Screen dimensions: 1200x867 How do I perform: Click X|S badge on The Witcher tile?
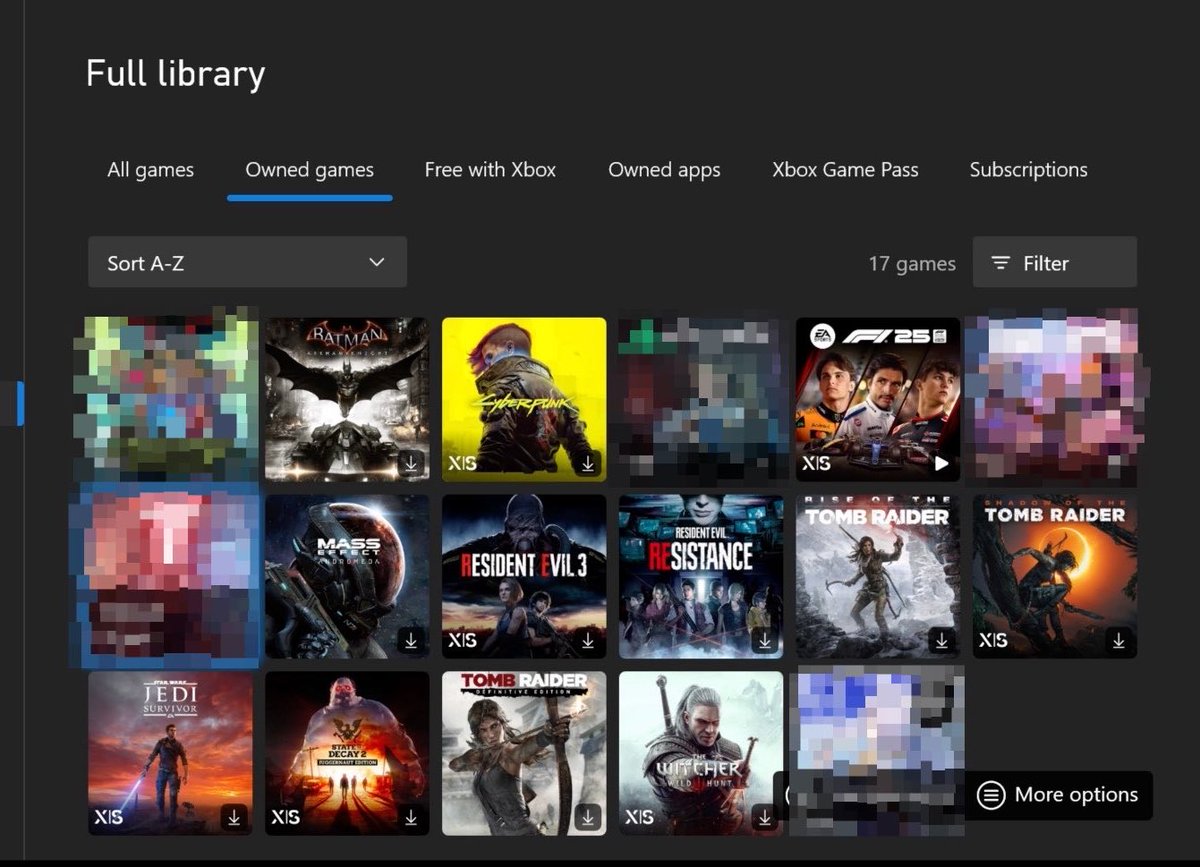640,817
